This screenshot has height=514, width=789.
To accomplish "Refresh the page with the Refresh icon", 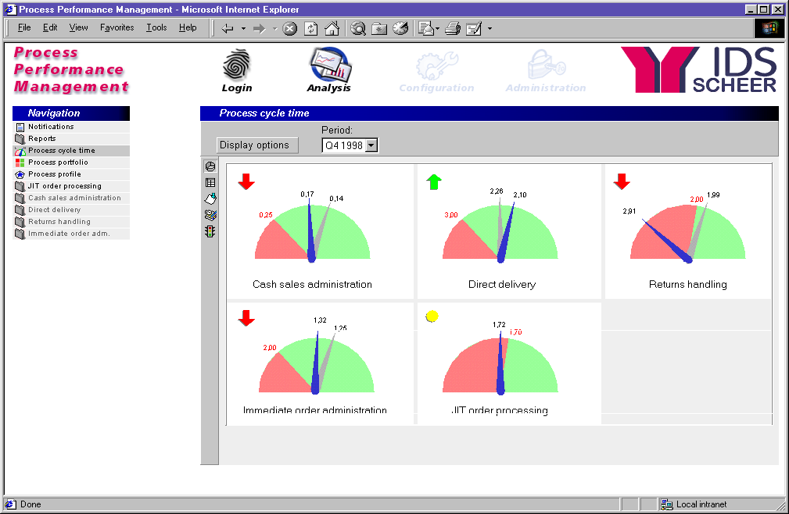I will point(311,29).
